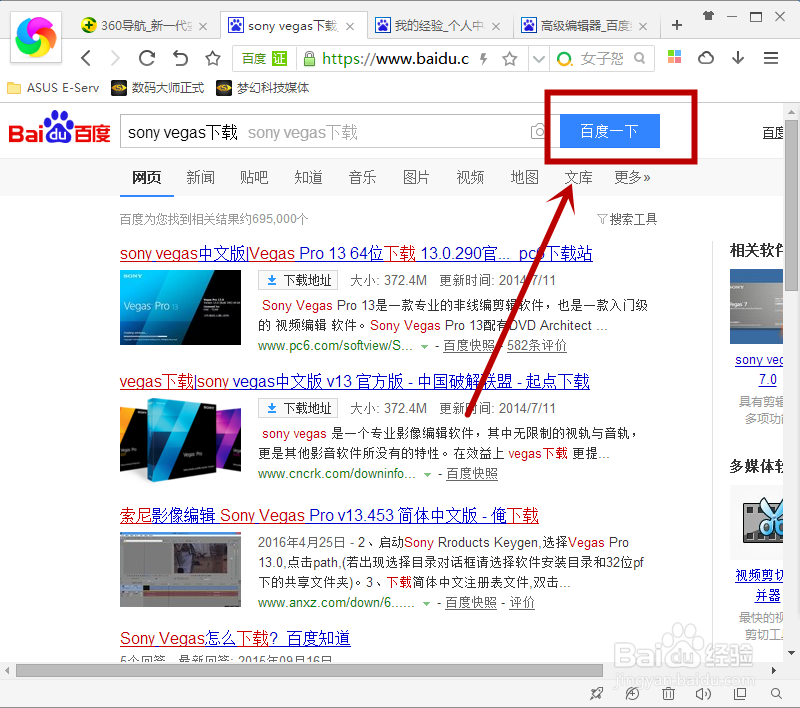Screen dimensions: 800x708
Task: Open the skin shirt icon in title bar
Action: (708, 16)
